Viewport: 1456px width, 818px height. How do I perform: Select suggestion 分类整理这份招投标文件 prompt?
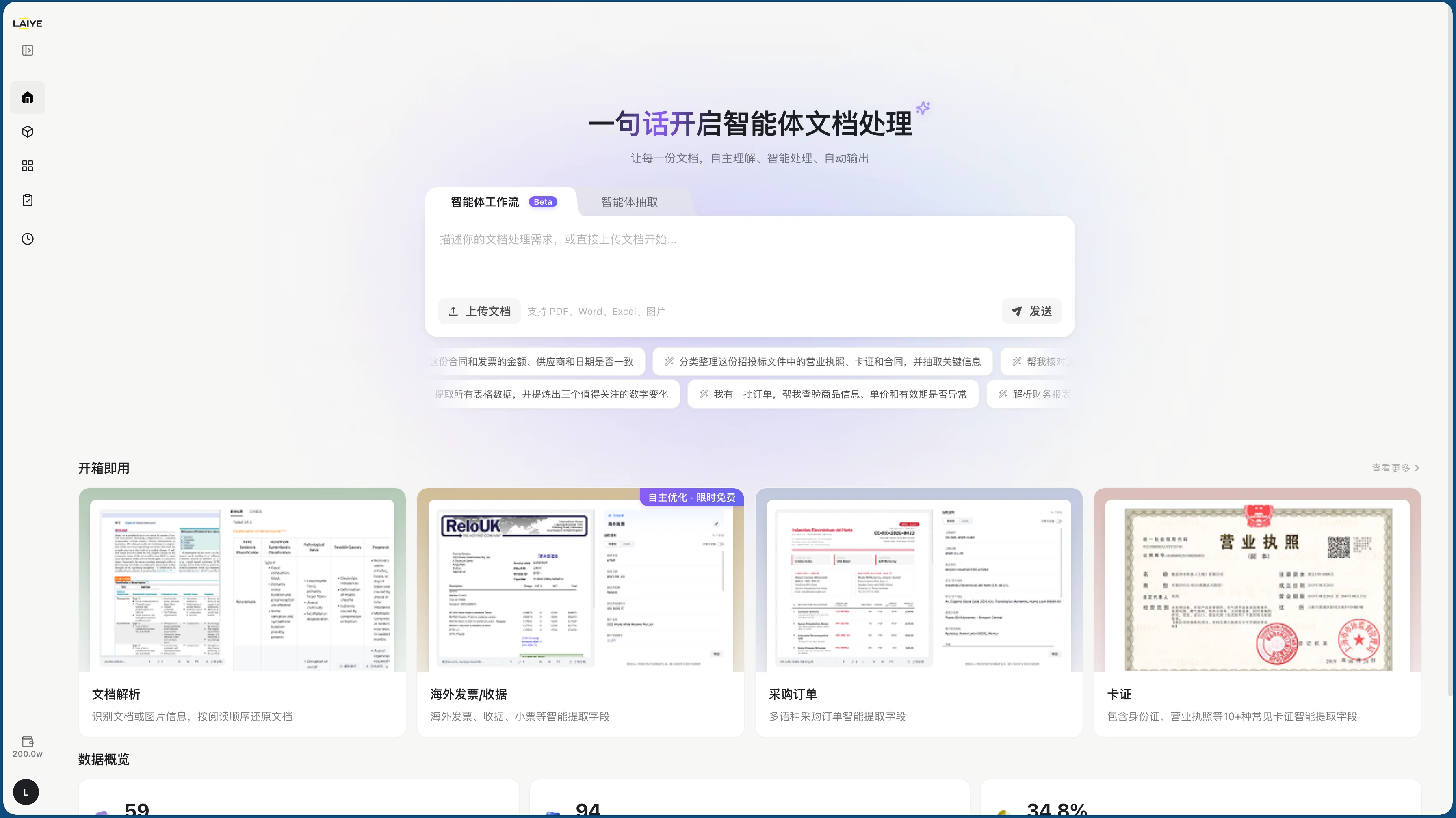822,361
